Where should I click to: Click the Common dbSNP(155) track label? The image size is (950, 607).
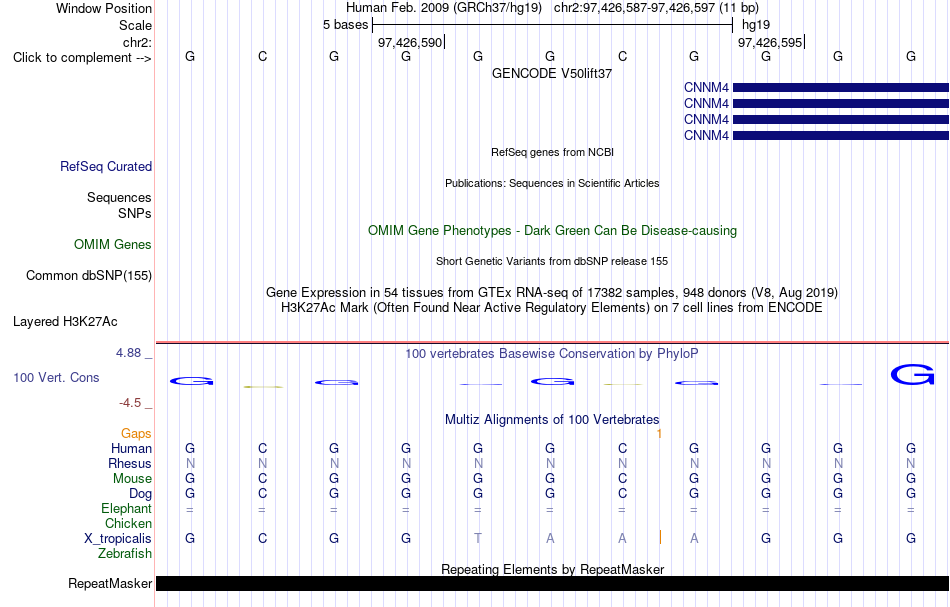[x=89, y=276]
